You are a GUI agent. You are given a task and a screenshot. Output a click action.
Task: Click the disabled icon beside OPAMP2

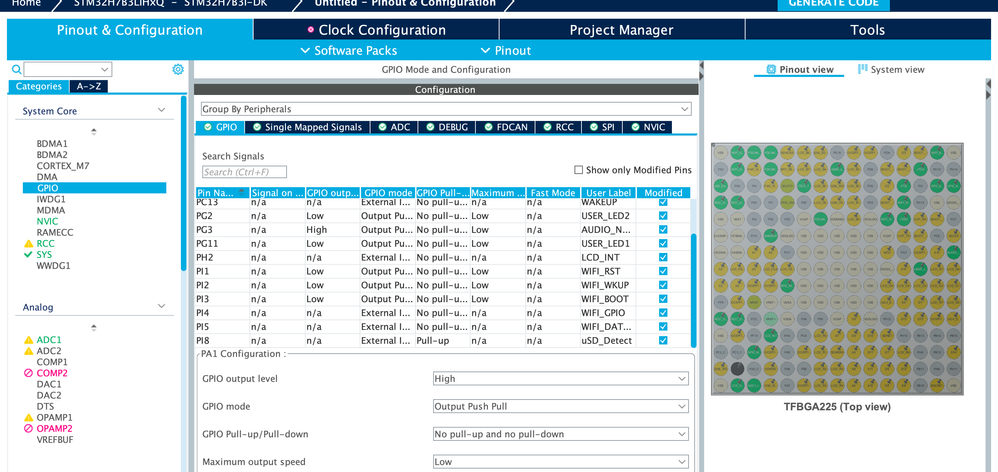point(28,429)
